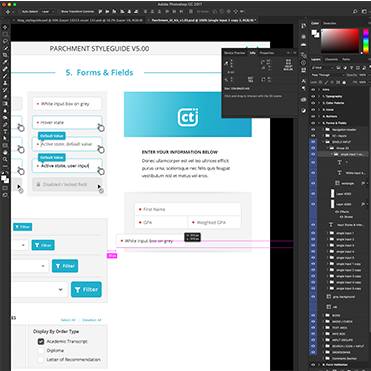The width and height of the screenshot is (371, 371).
Task: Check the Diploma checkbox
Action: coord(41,350)
